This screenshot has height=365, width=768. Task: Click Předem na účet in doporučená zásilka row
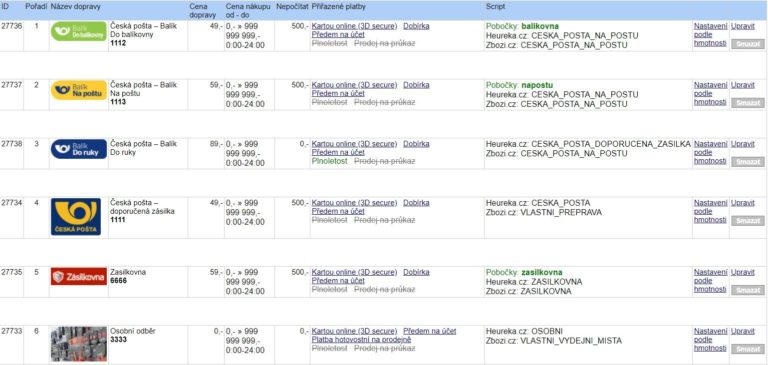pyautogui.click(x=338, y=211)
